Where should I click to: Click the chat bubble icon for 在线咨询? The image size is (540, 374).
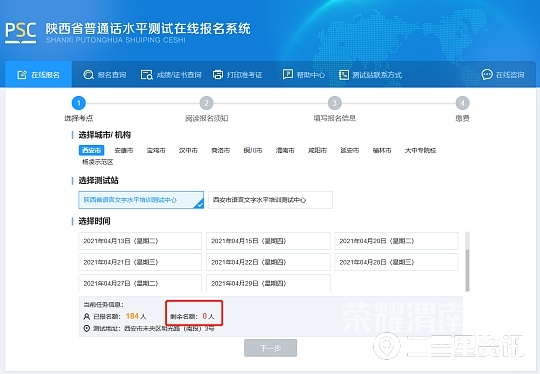487,74
